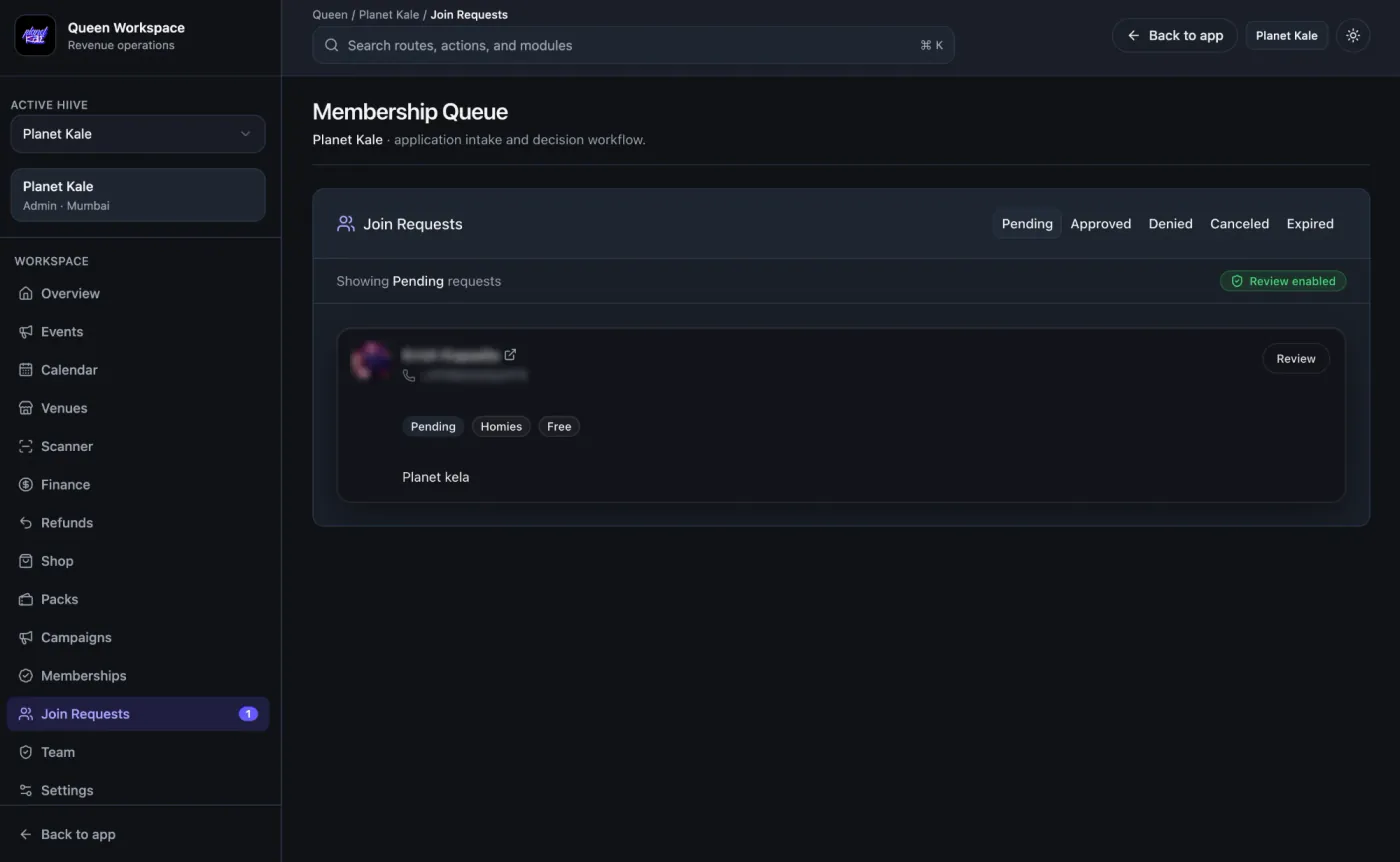Click the Events megaphone icon

click(x=26, y=332)
